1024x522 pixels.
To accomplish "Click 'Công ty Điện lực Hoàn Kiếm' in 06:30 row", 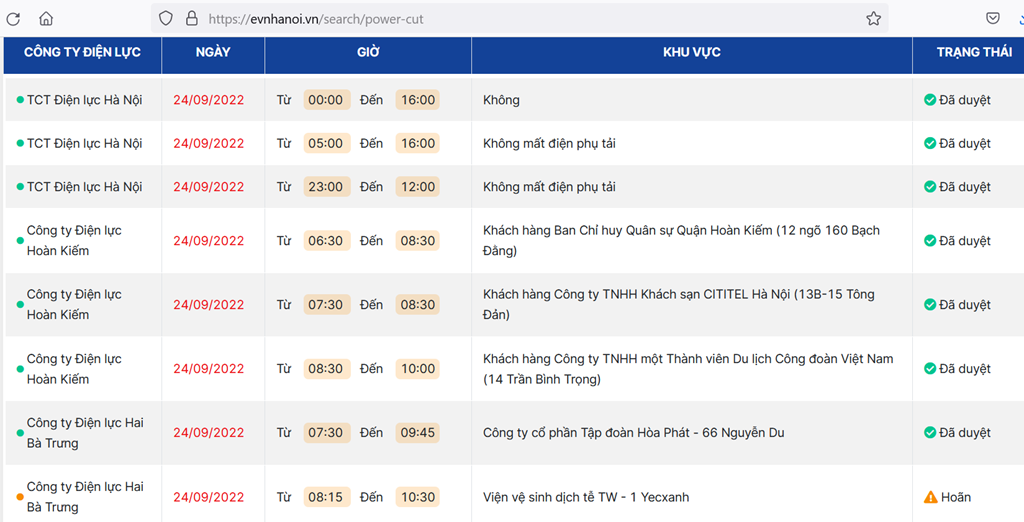I will click(74, 240).
